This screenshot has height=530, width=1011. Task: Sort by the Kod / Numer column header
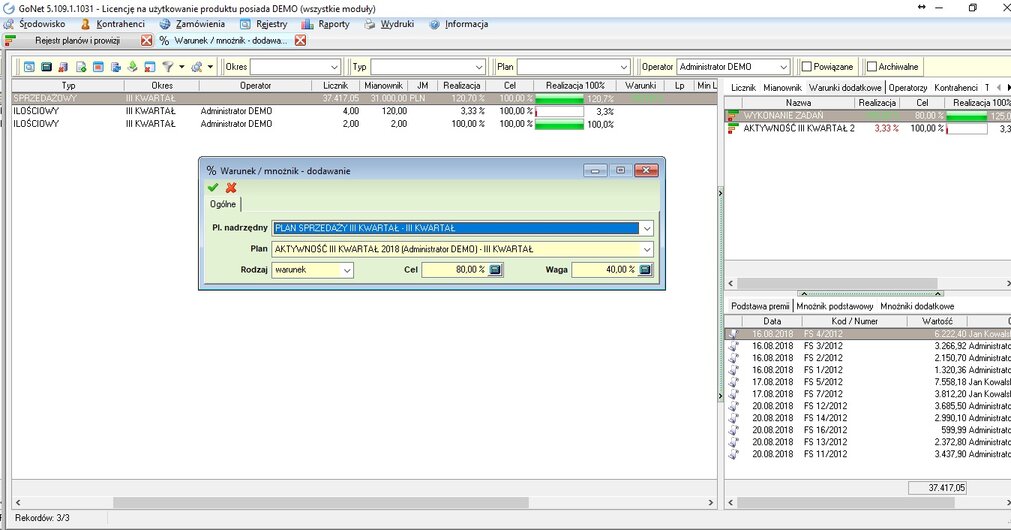(854, 321)
